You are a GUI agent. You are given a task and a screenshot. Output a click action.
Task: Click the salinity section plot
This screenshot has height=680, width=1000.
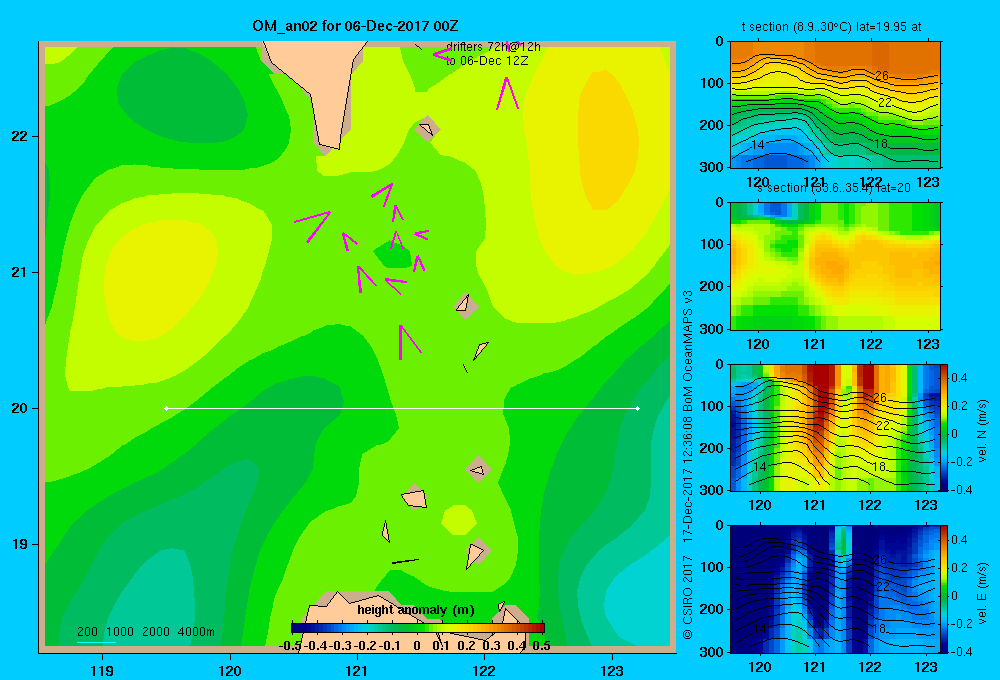coord(835,266)
